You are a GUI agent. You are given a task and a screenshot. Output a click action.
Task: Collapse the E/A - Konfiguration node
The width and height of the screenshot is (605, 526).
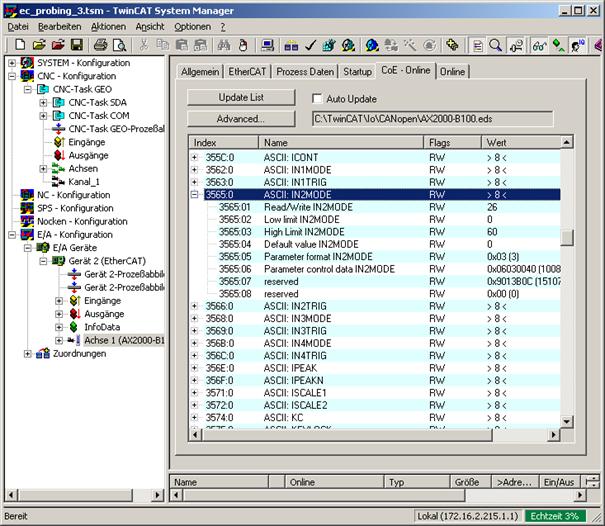(12, 235)
